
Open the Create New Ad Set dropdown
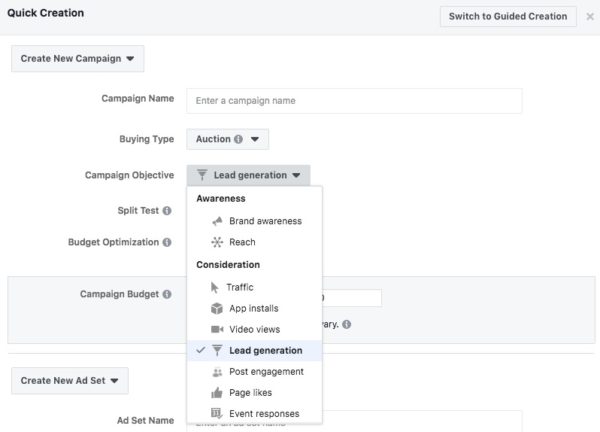tap(70, 381)
